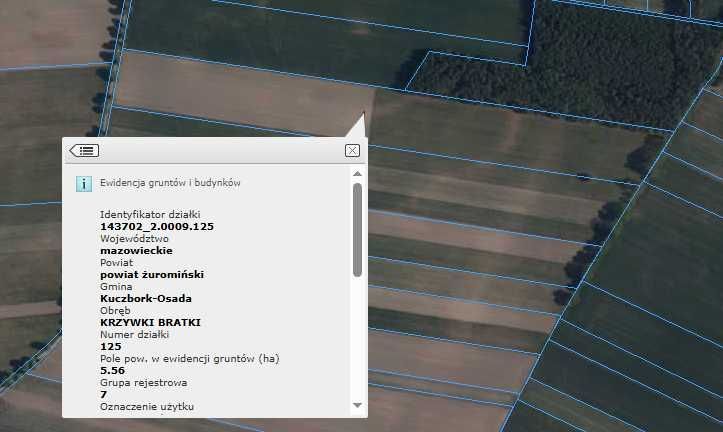Click the parcel number value 125
The width and height of the screenshot is (723, 432).
pyautogui.click(x=110, y=346)
